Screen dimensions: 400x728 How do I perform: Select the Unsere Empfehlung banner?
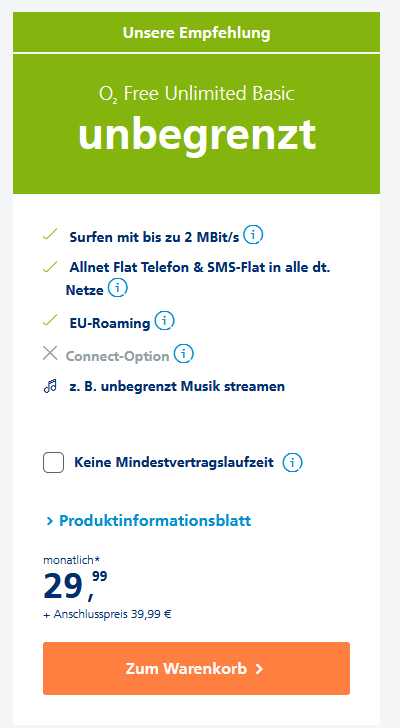(x=196, y=32)
